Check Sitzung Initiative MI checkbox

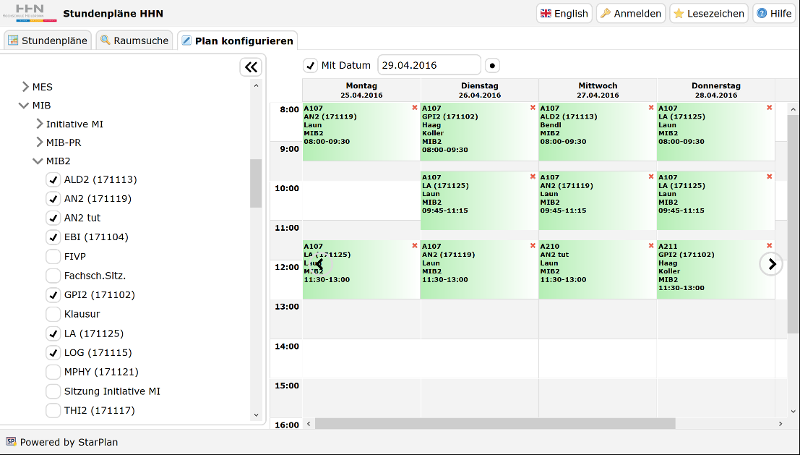[53, 391]
